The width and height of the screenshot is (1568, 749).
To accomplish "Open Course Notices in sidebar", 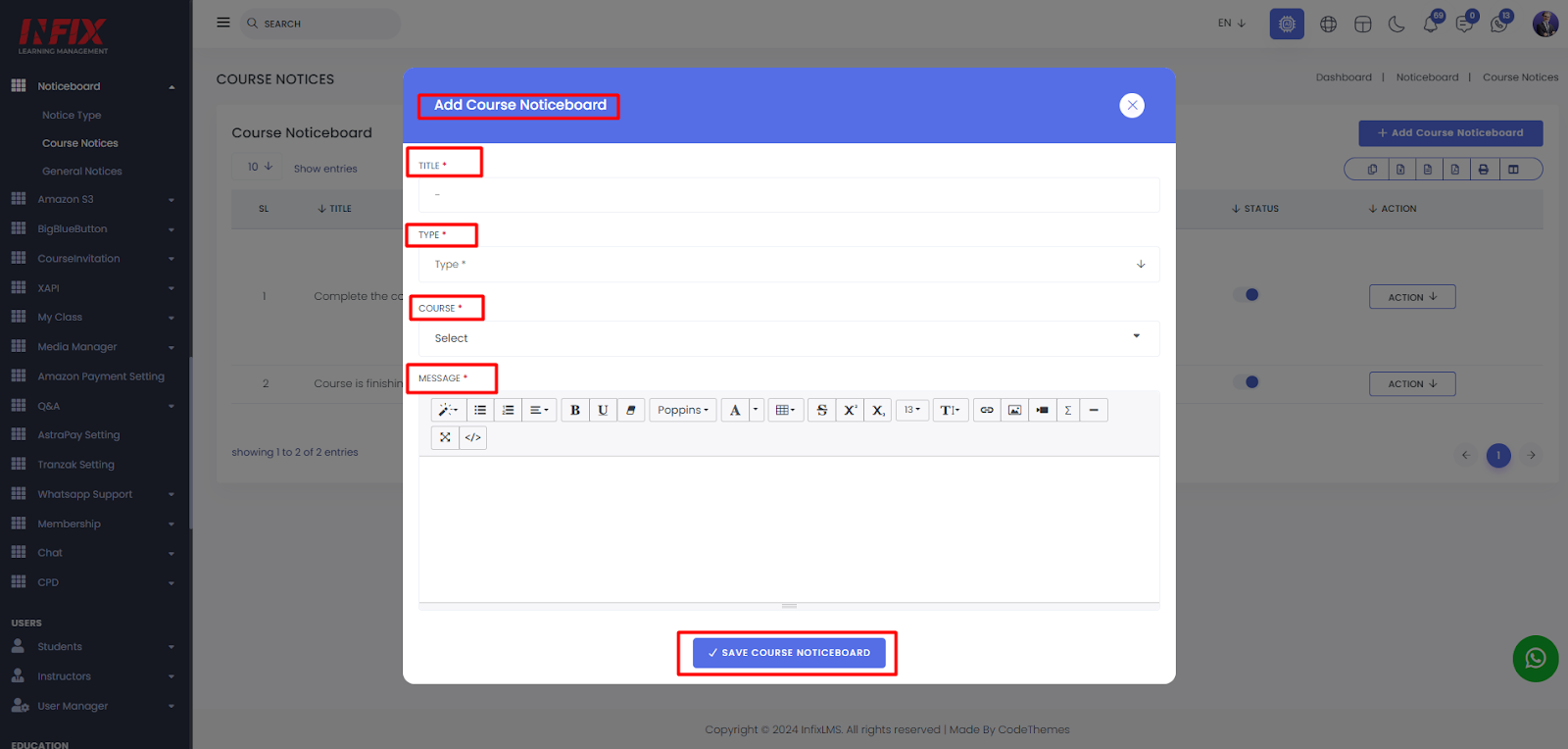I will [80, 143].
